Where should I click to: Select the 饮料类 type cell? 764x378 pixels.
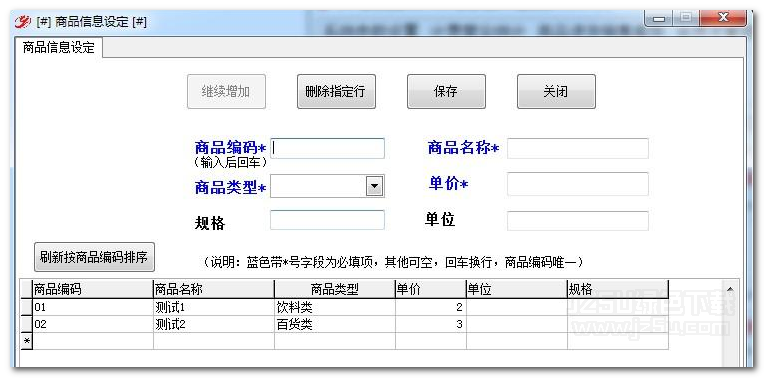(335, 307)
